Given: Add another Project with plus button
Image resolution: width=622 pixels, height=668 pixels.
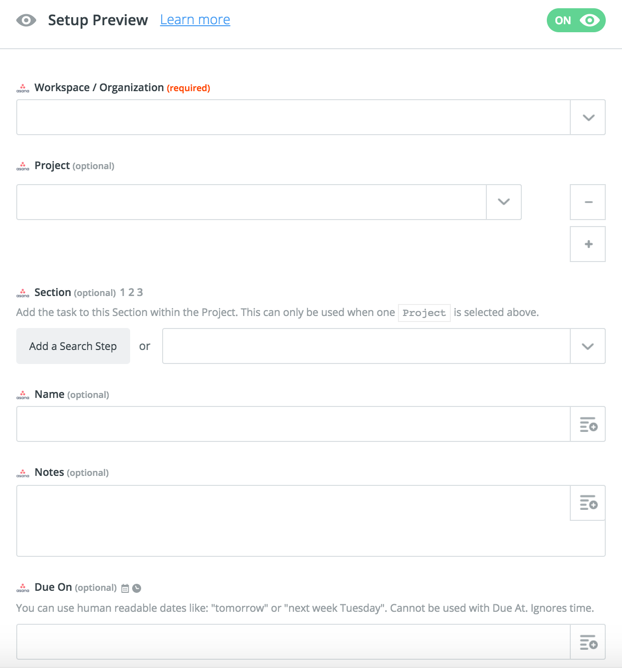Looking at the screenshot, I should tap(588, 244).
